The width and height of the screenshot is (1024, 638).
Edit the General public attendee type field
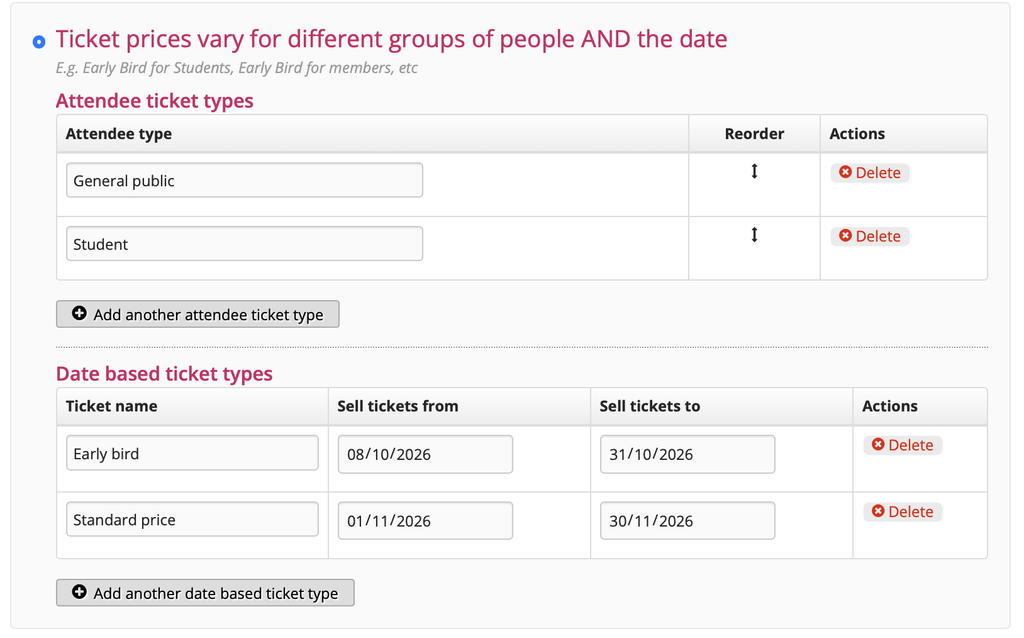[244, 180]
